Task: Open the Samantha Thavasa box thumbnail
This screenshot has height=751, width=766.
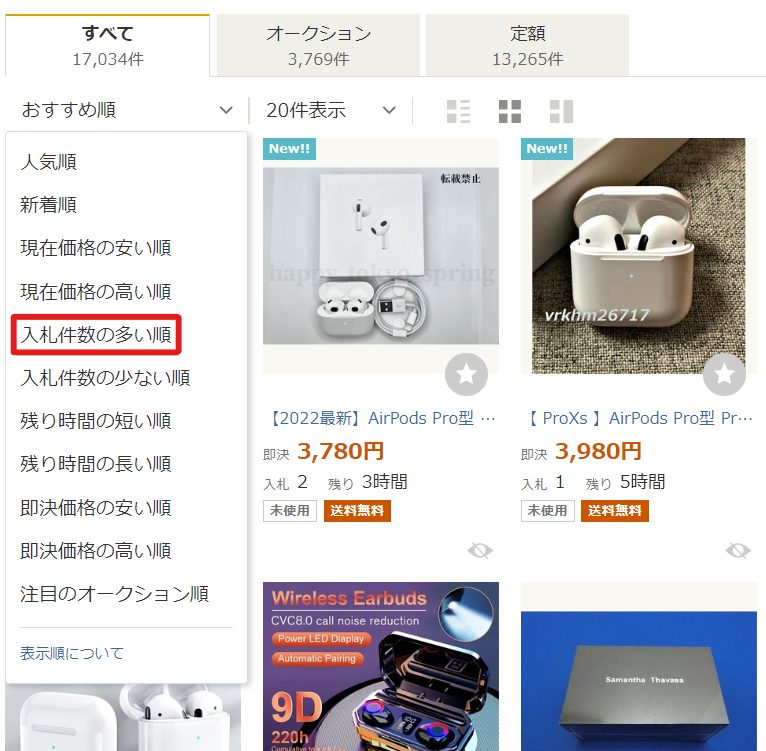Action: (x=639, y=666)
